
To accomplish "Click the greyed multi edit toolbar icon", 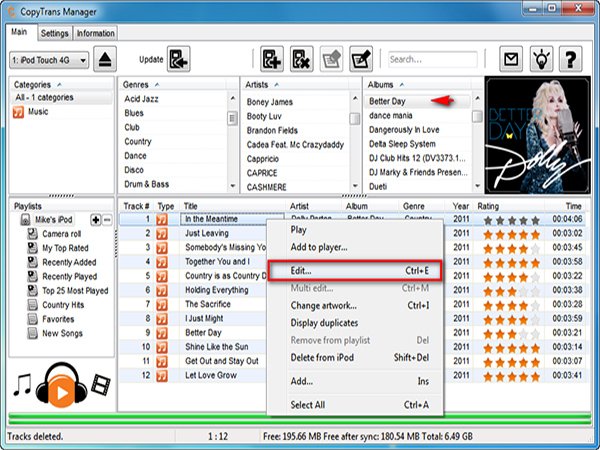I will (x=331, y=59).
